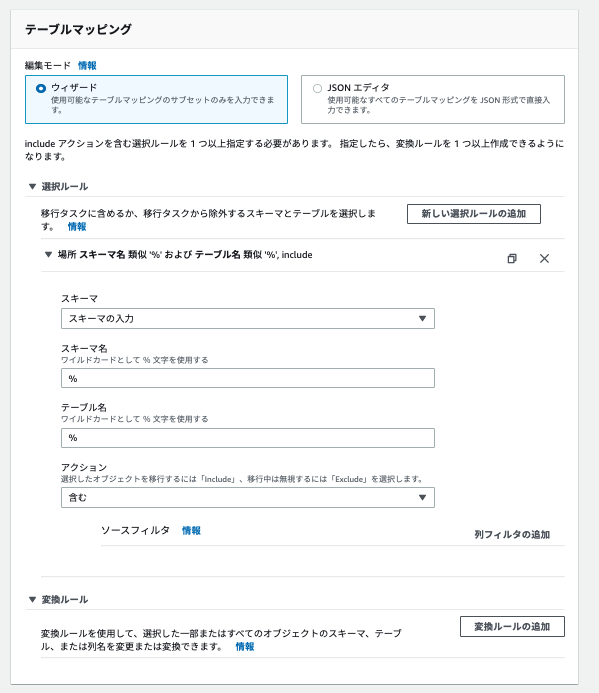Click the アクション label text

pos(84,467)
